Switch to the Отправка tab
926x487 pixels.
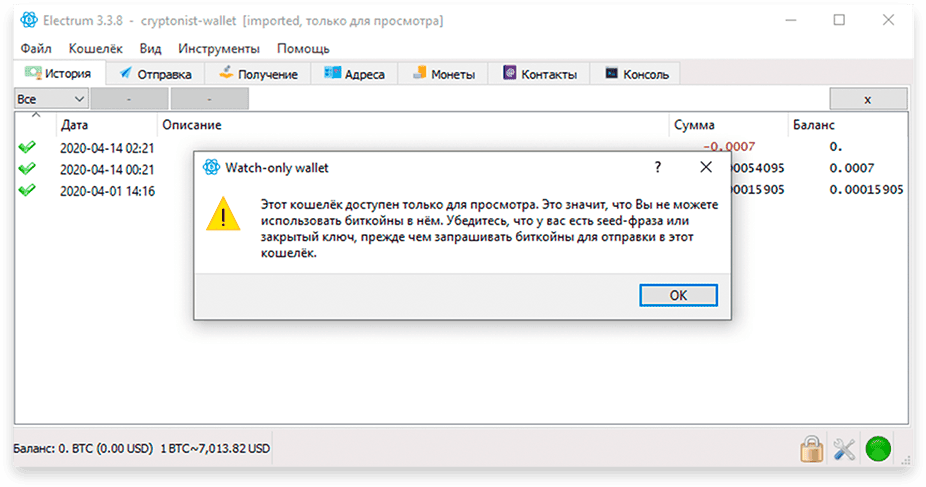tap(156, 74)
